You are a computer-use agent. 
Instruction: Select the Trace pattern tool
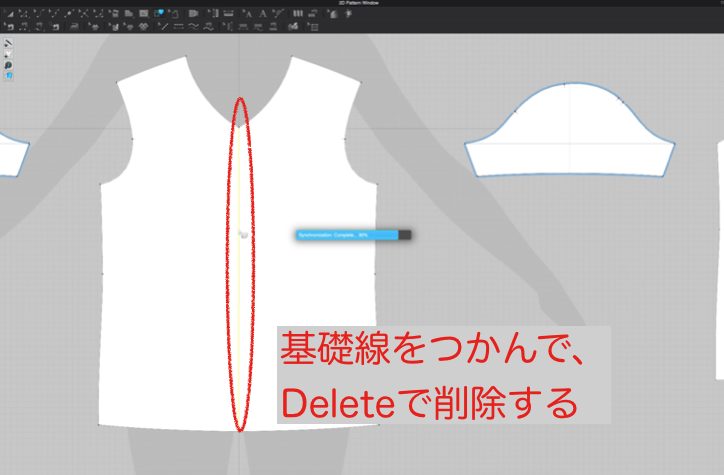tap(174, 14)
